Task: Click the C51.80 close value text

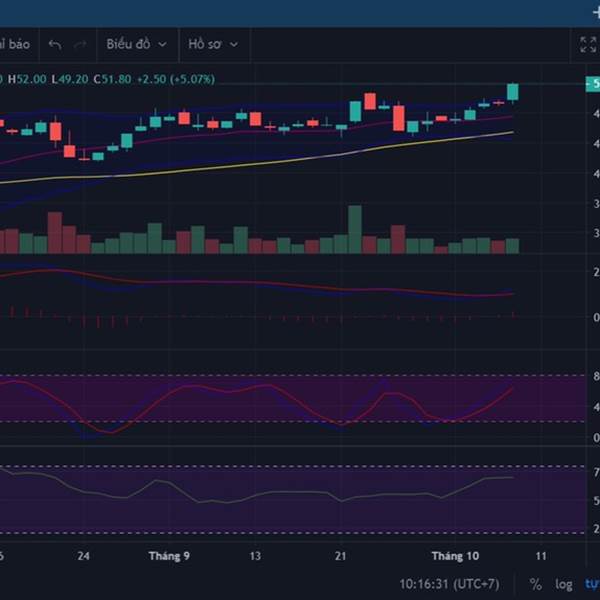Action: [x=112, y=79]
